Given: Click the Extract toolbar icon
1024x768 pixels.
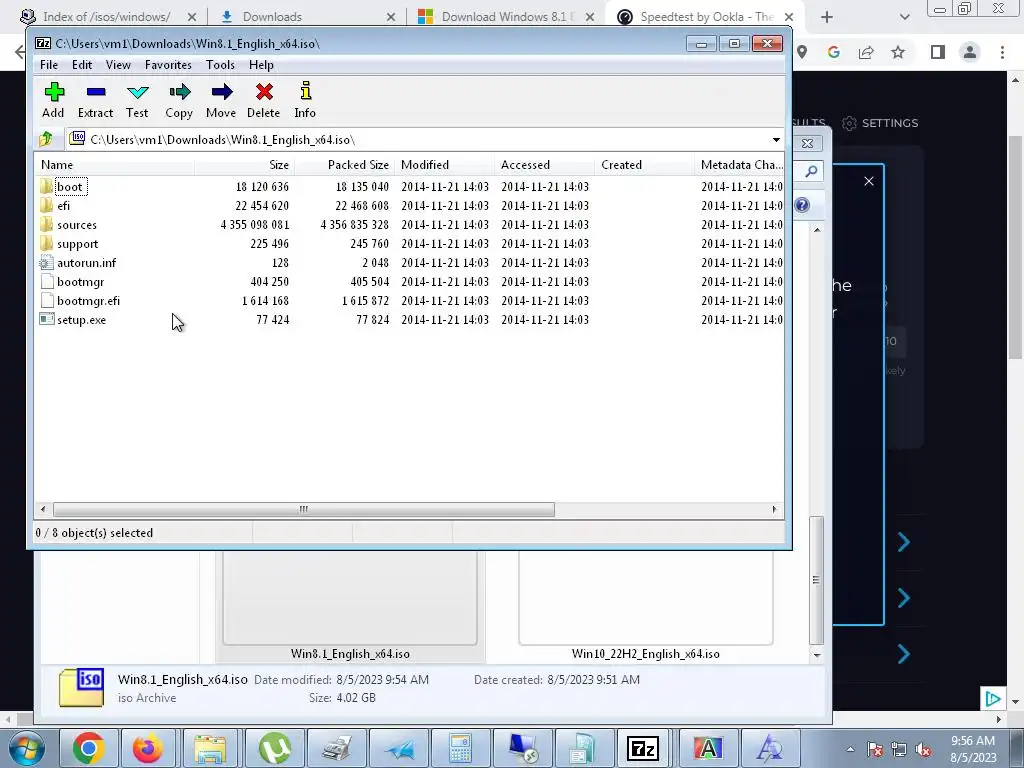Looking at the screenshot, I should (95, 100).
